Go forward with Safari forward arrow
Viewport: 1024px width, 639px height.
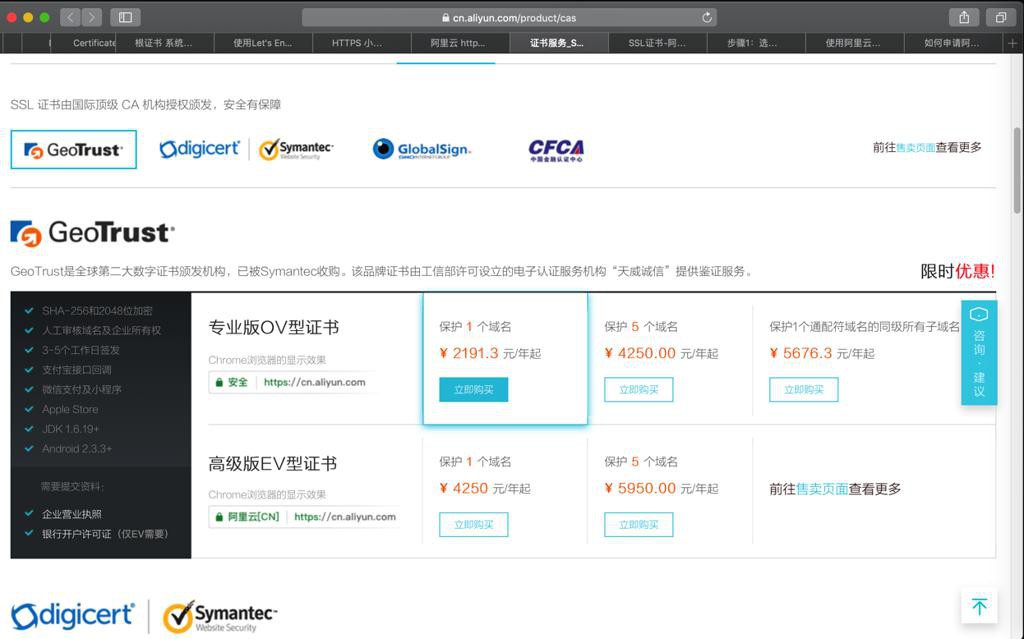[91, 18]
